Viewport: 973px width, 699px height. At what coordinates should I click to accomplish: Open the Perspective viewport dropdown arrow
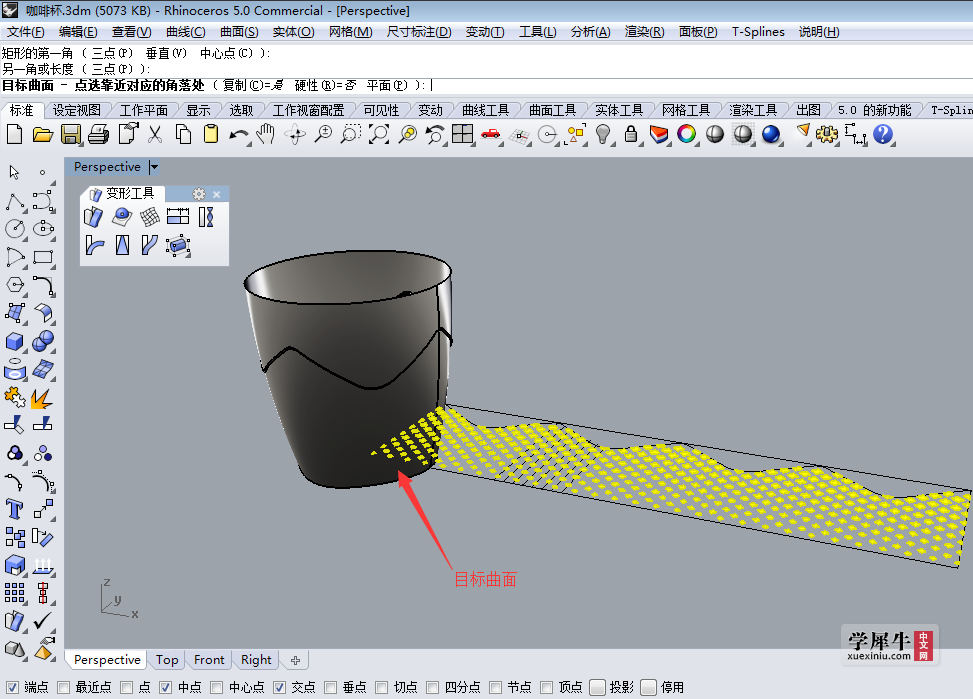154,166
